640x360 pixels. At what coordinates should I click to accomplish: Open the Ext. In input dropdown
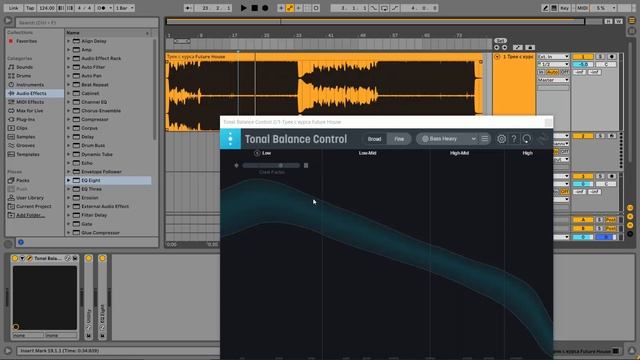[553, 57]
